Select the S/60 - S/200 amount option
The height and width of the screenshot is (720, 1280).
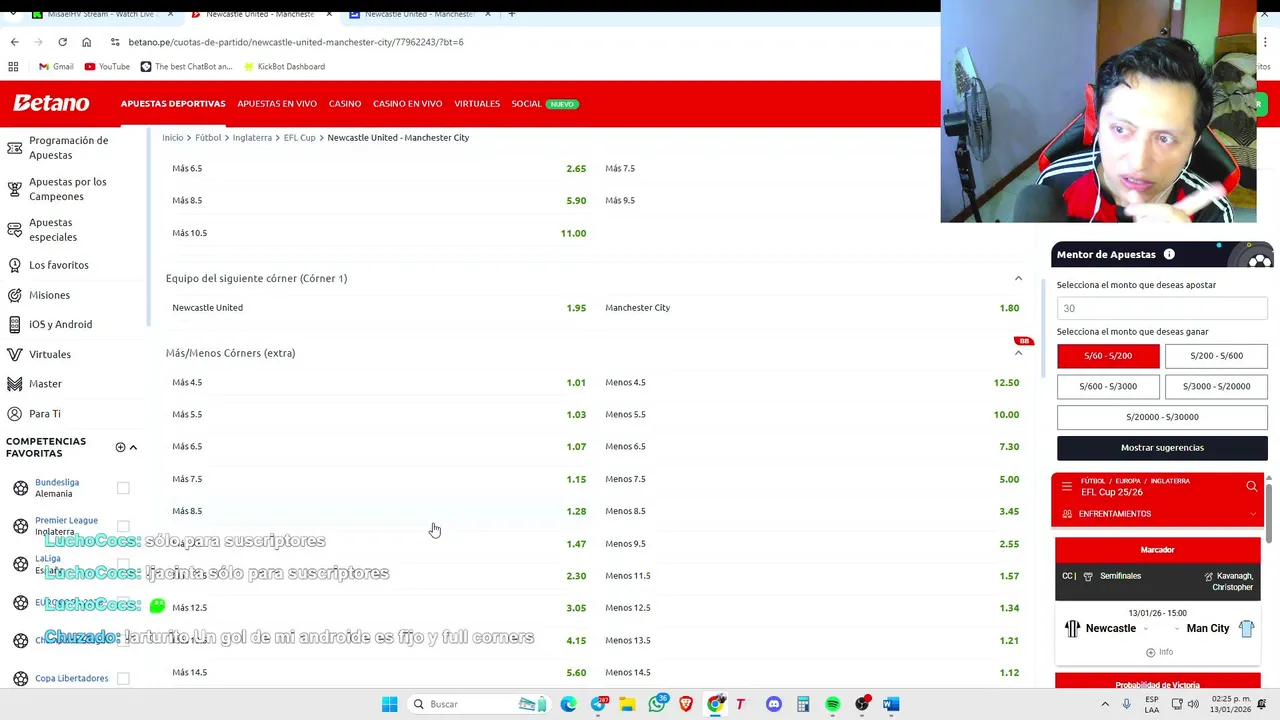click(1108, 356)
